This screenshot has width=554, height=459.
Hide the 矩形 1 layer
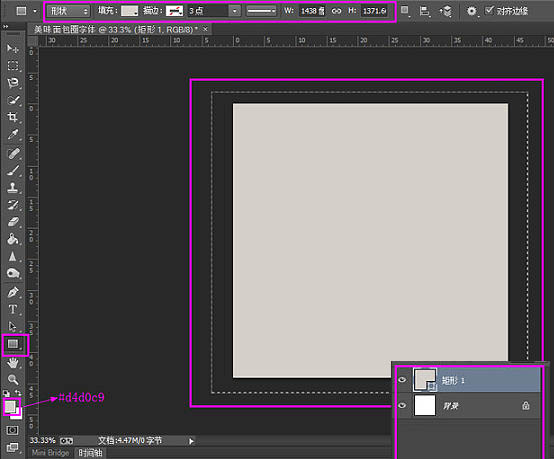pyautogui.click(x=402, y=380)
